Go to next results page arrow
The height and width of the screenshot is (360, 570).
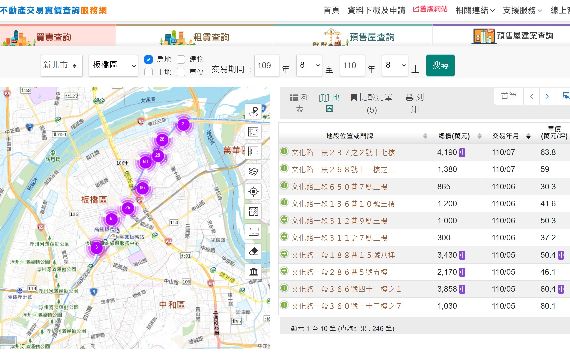coord(547,96)
